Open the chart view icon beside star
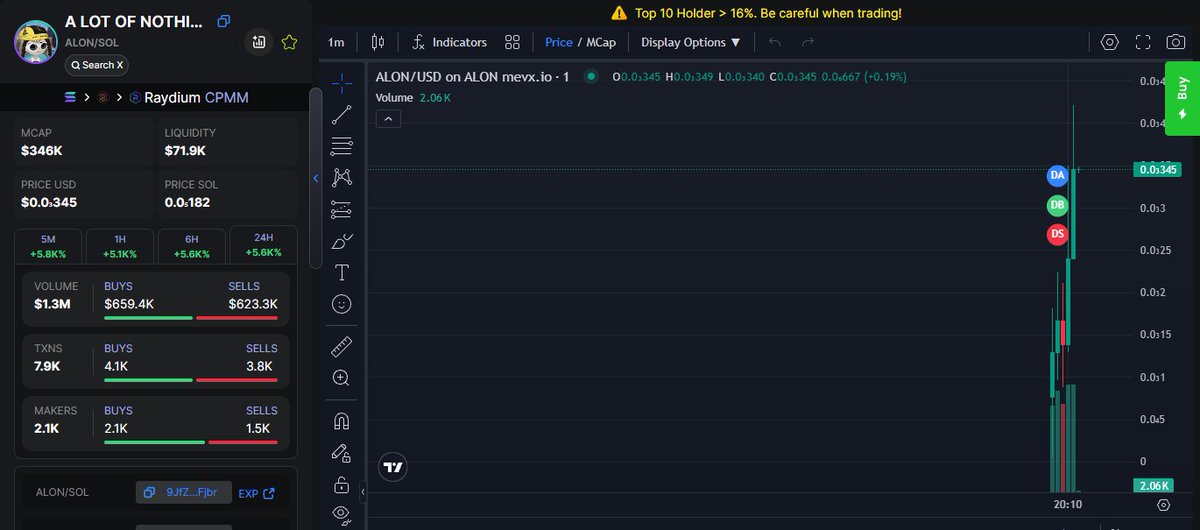This screenshot has width=1200, height=530. tap(259, 42)
